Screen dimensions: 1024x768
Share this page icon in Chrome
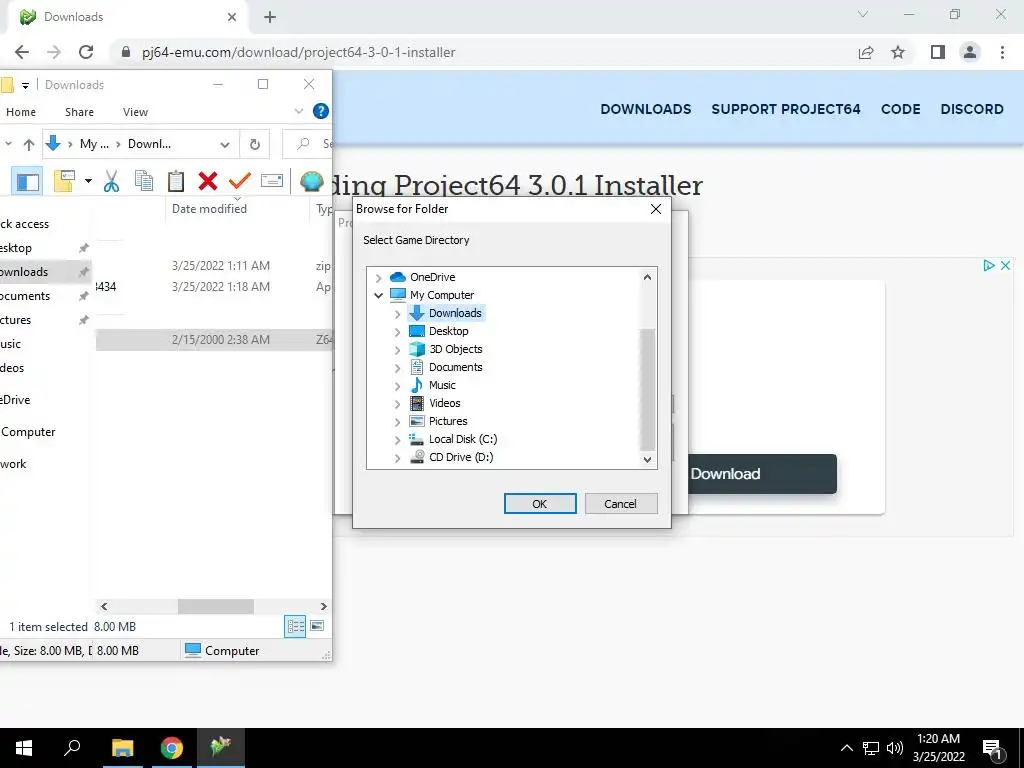(x=866, y=52)
